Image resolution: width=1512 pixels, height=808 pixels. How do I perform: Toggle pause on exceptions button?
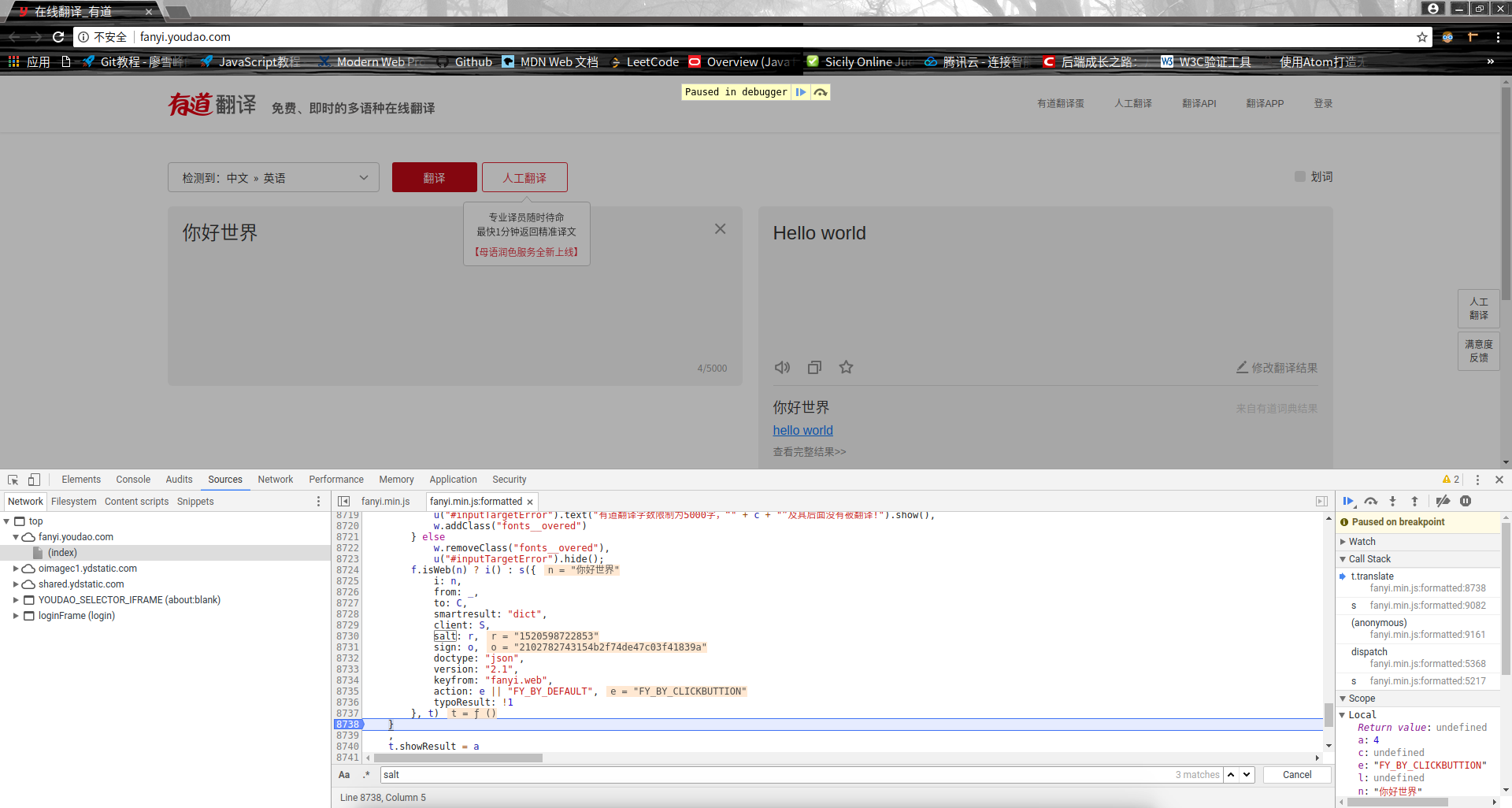click(1466, 502)
